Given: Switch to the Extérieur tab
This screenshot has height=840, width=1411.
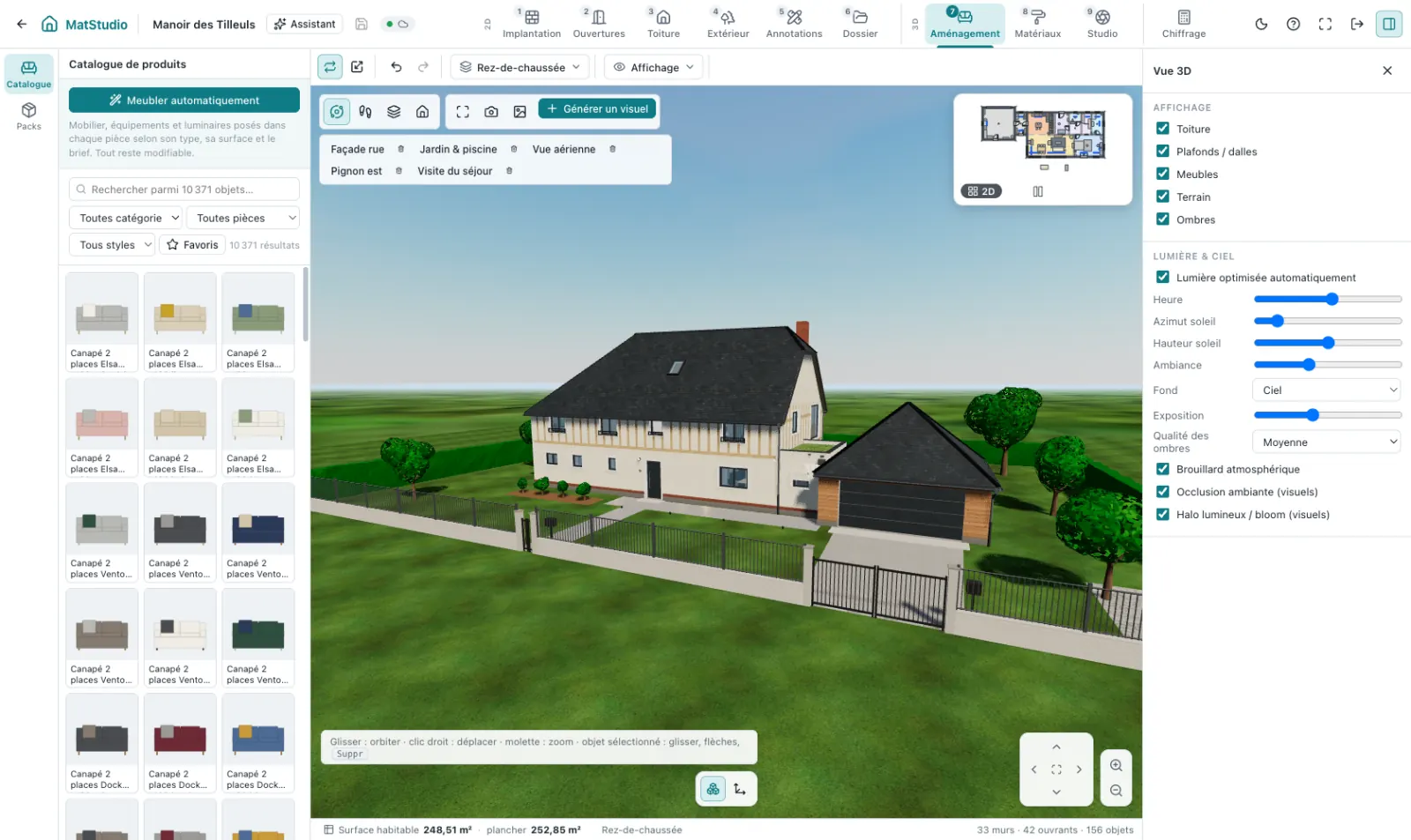Looking at the screenshot, I should click(x=728, y=24).
